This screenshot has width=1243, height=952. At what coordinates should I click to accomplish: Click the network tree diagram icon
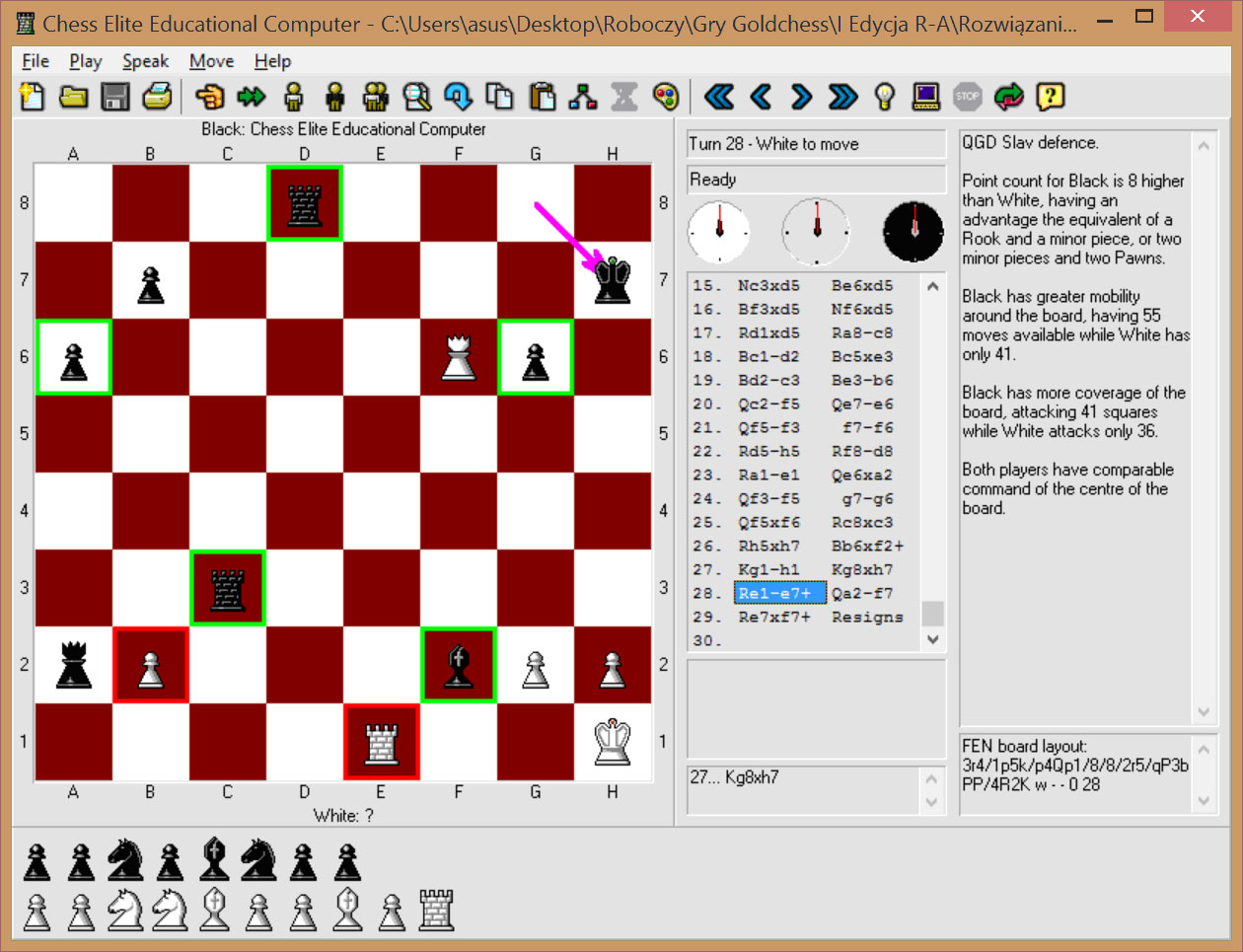pyautogui.click(x=583, y=97)
